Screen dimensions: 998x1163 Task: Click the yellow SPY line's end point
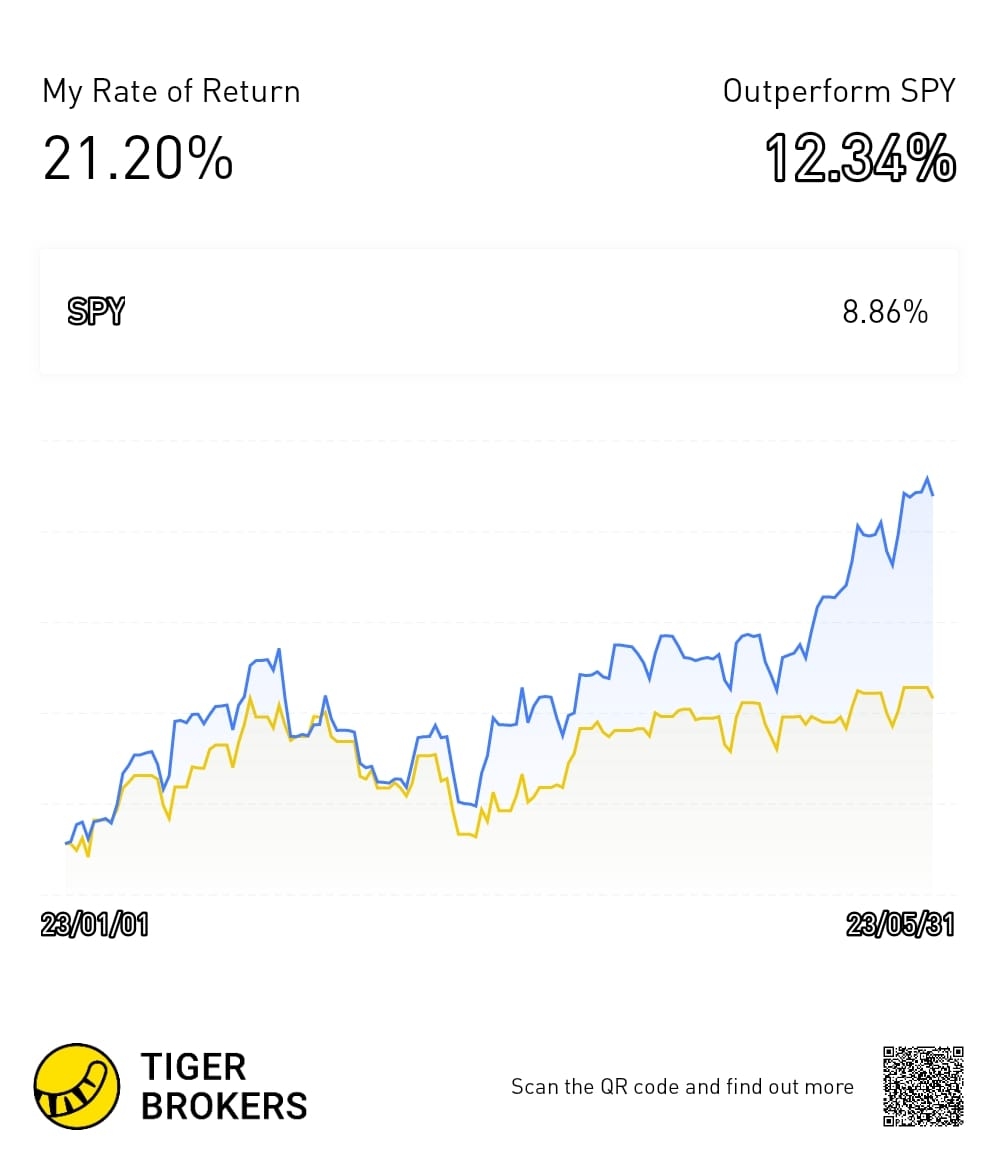pos(933,696)
